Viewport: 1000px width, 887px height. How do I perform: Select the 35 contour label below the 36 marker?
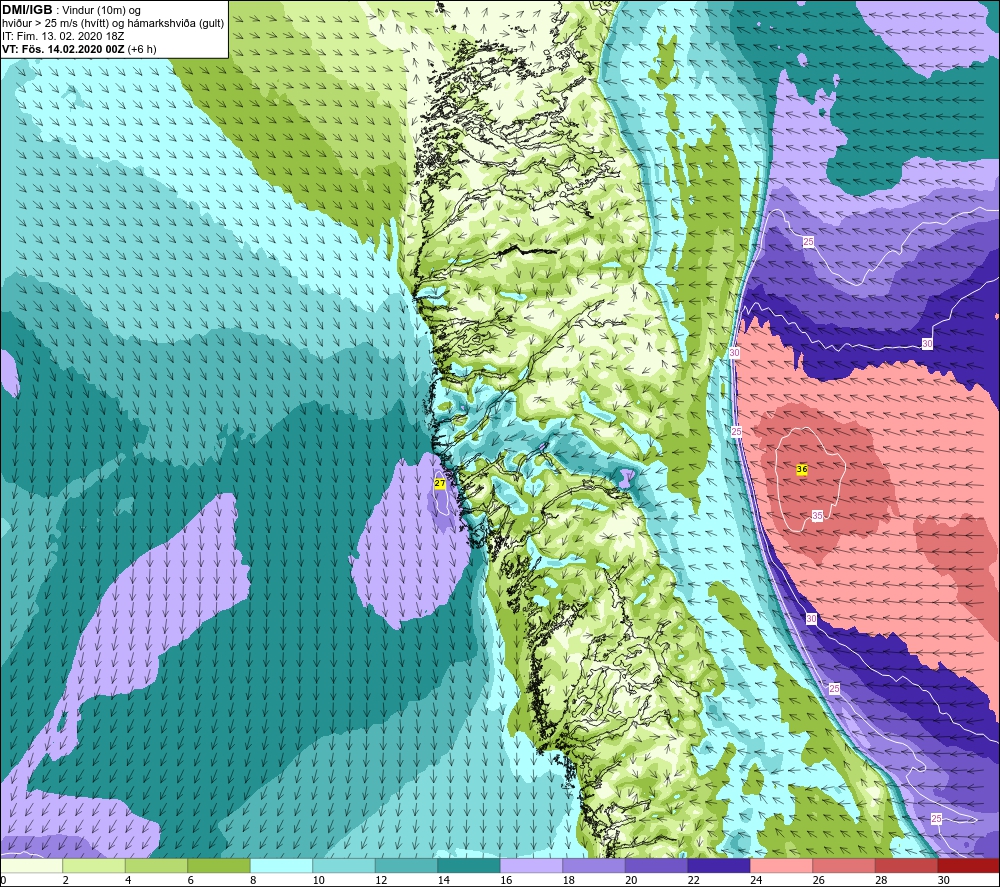(x=817, y=515)
